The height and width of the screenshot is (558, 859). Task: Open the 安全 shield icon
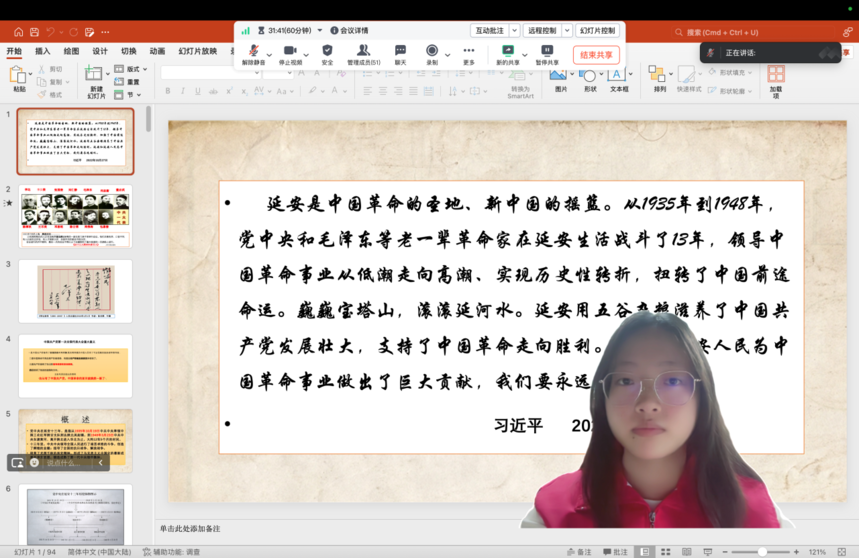pos(327,51)
